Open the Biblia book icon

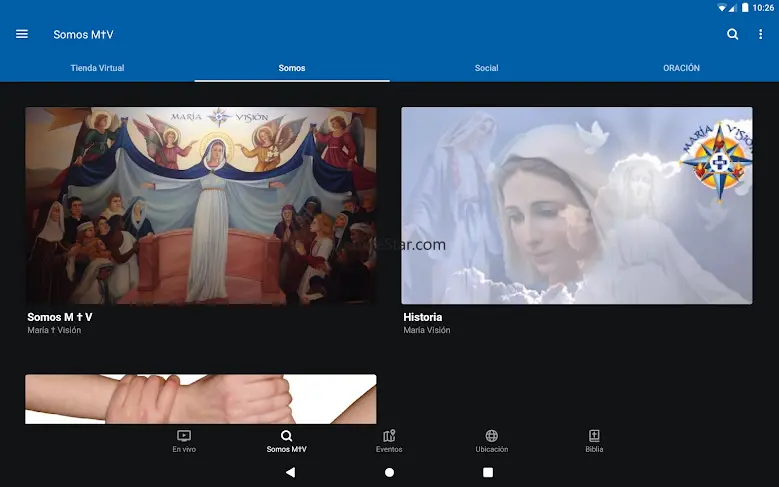[594, 436]
